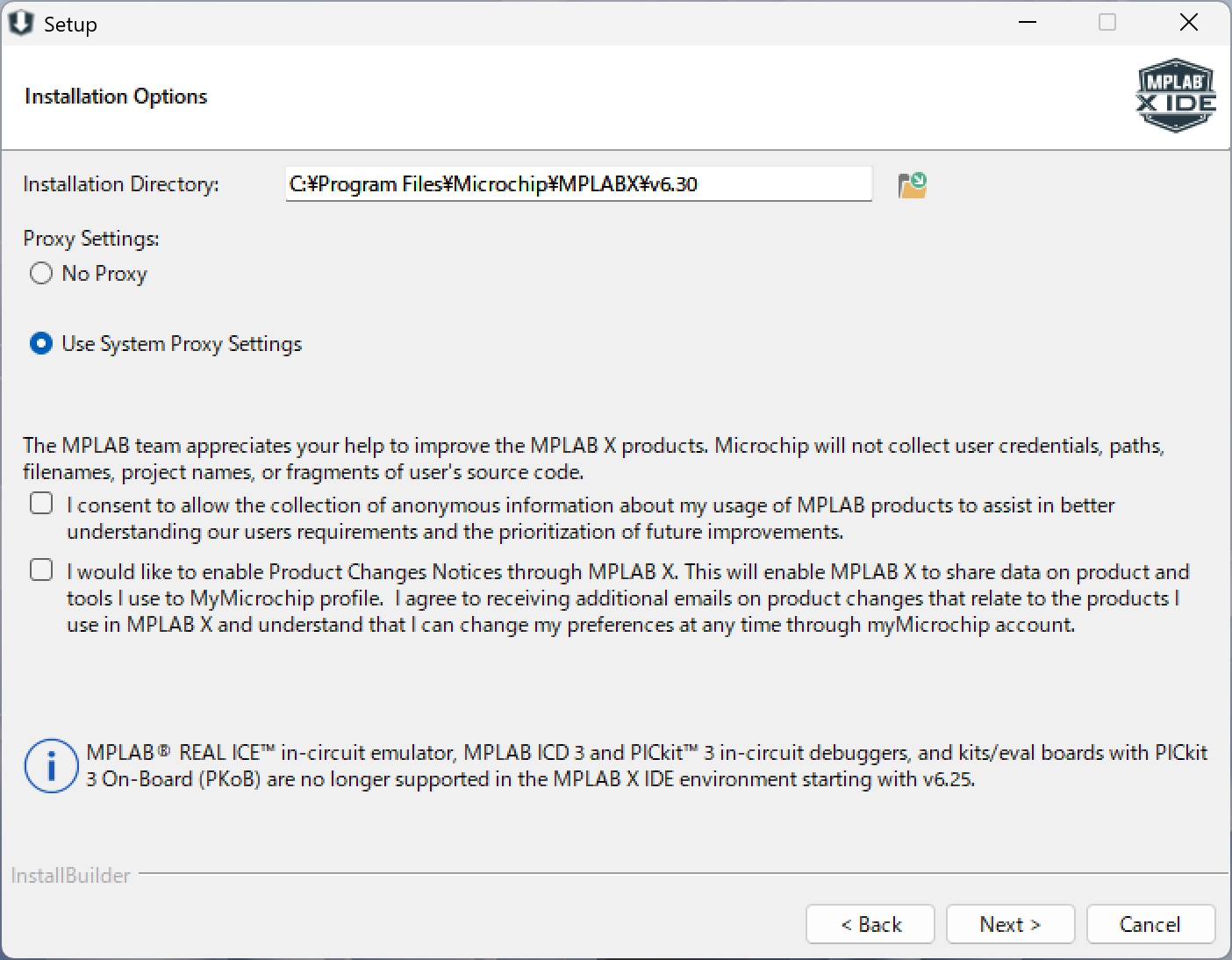Click the MPLAB team appreciation paragraph

coord(594,459)
